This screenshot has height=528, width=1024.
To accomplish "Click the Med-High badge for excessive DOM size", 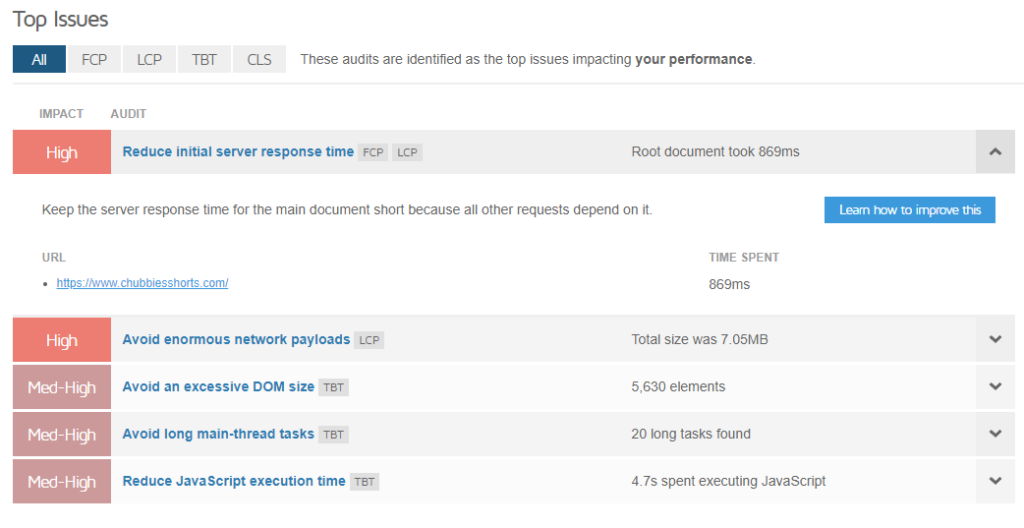I will (62, 387).
